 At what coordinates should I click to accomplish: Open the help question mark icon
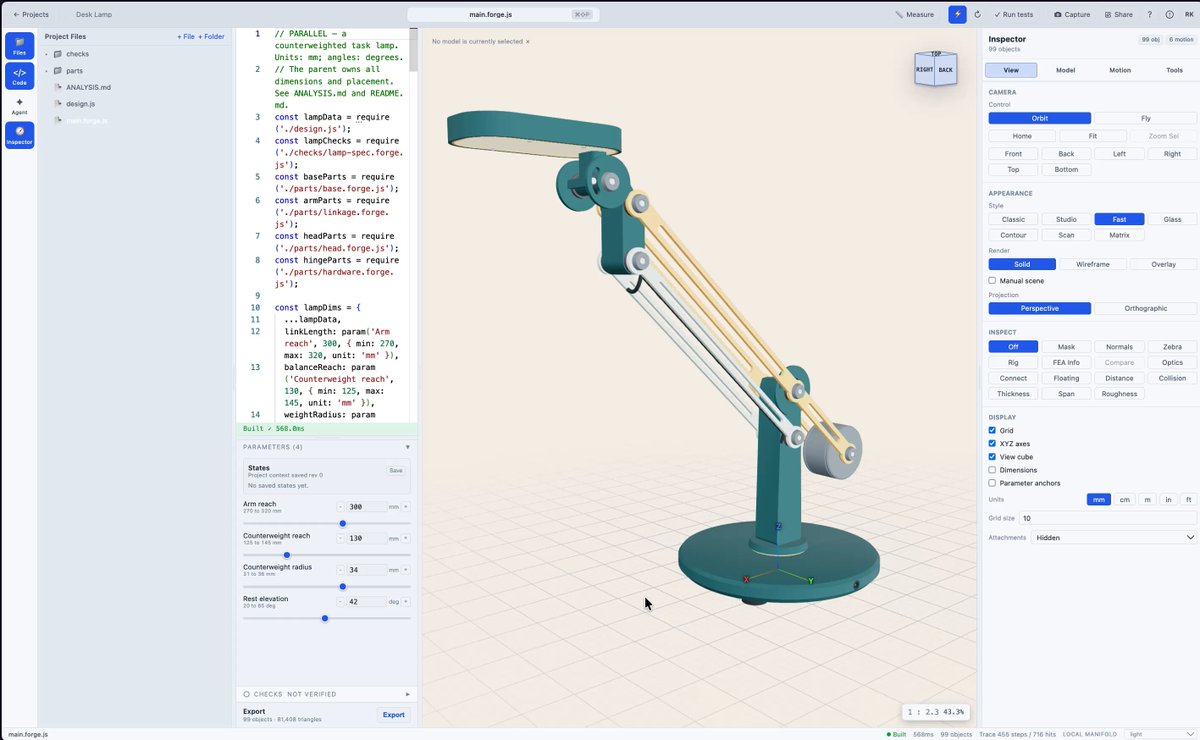pyautogui.click(x=1149, y=14)
